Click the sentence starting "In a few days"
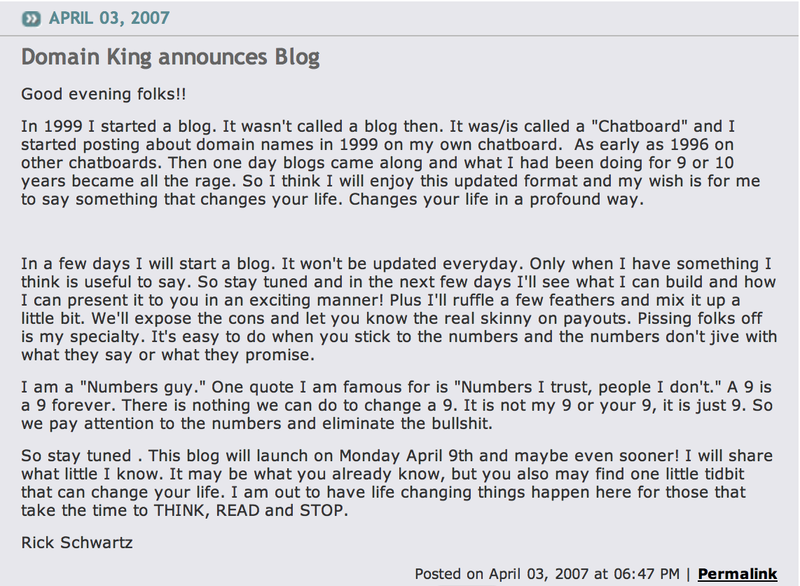This screenshot has width=800, height=586. point(148,264)
